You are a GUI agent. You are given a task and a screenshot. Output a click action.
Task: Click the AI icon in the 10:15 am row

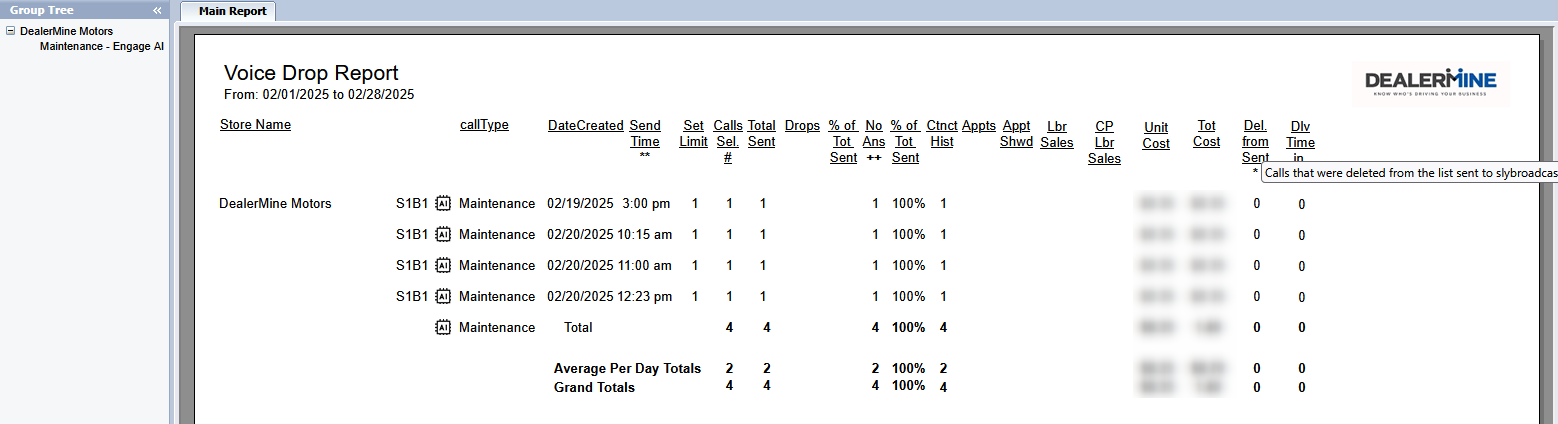click(x=444, y=234)
